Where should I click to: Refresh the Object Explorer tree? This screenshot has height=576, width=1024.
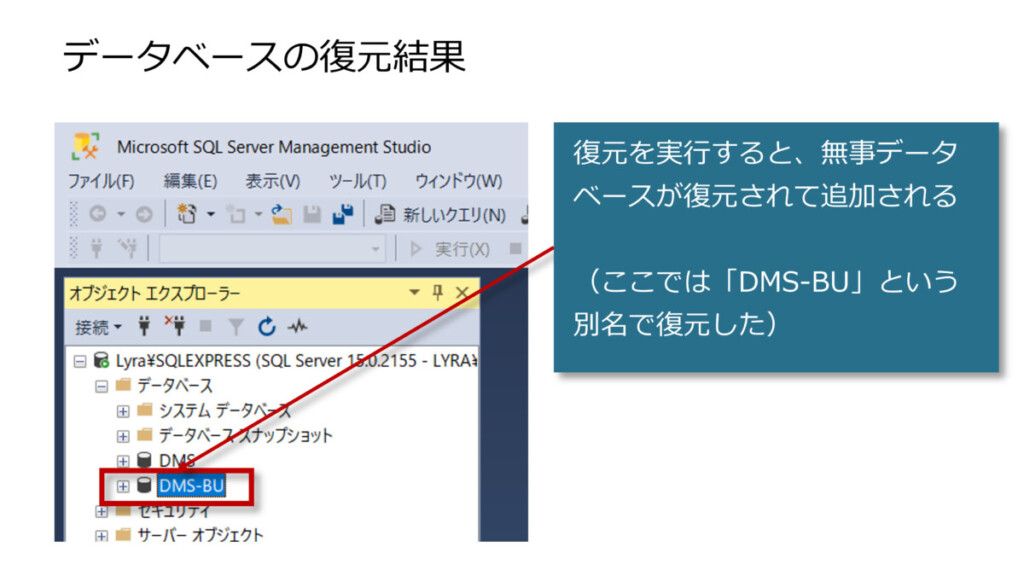266,327
